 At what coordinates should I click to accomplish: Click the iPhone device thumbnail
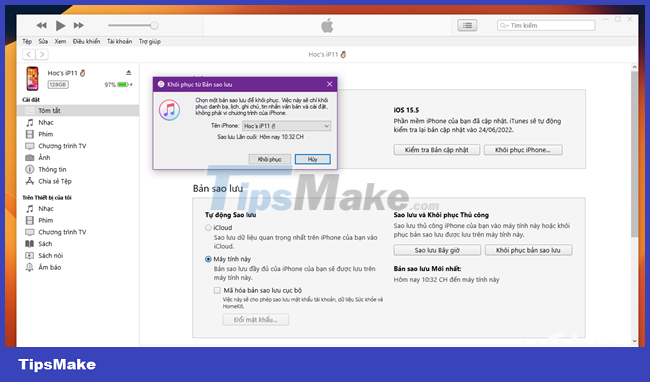(x=32, y=78)
